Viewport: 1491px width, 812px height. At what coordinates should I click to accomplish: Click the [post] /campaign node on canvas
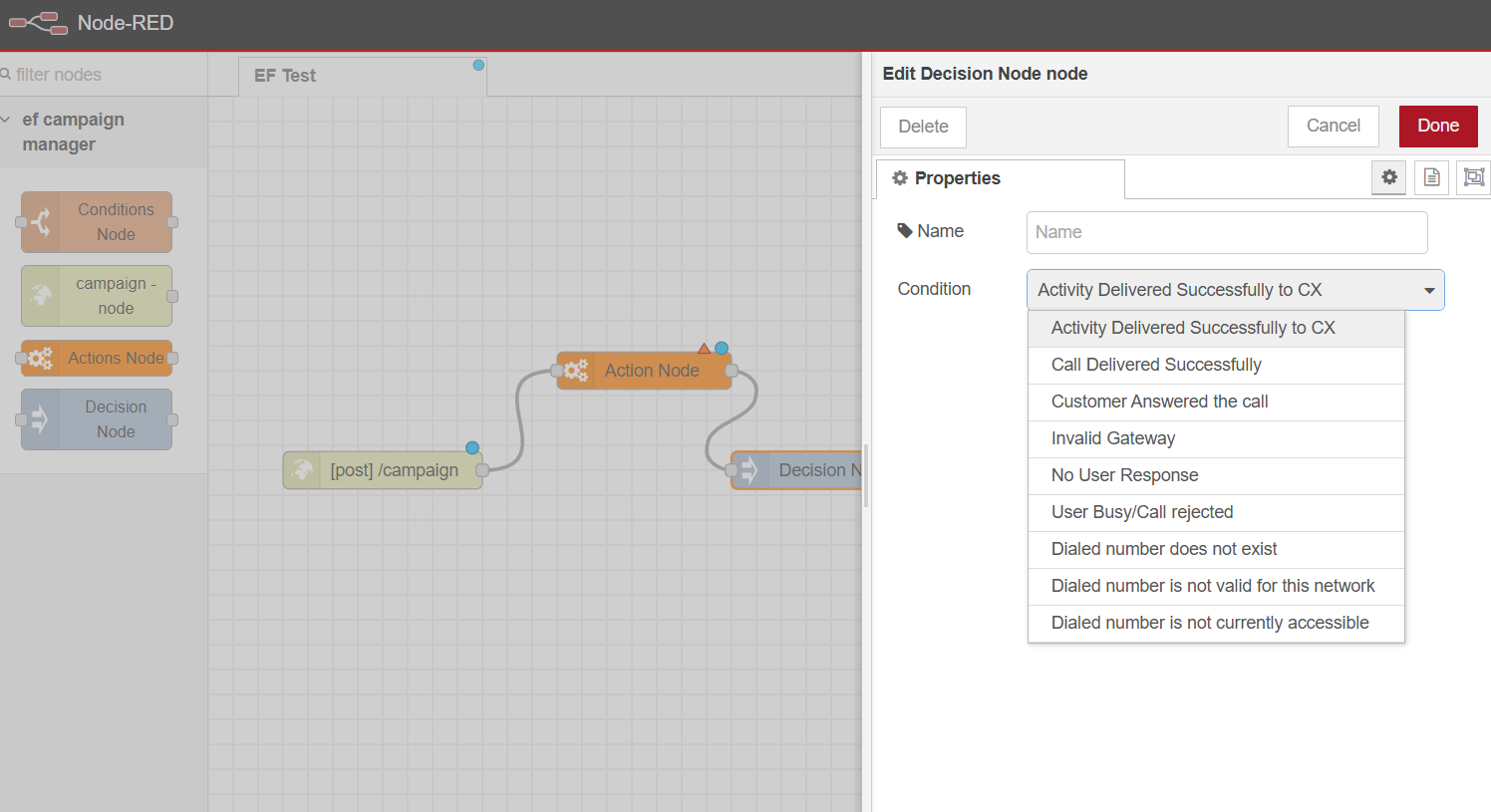coord(384,470)
